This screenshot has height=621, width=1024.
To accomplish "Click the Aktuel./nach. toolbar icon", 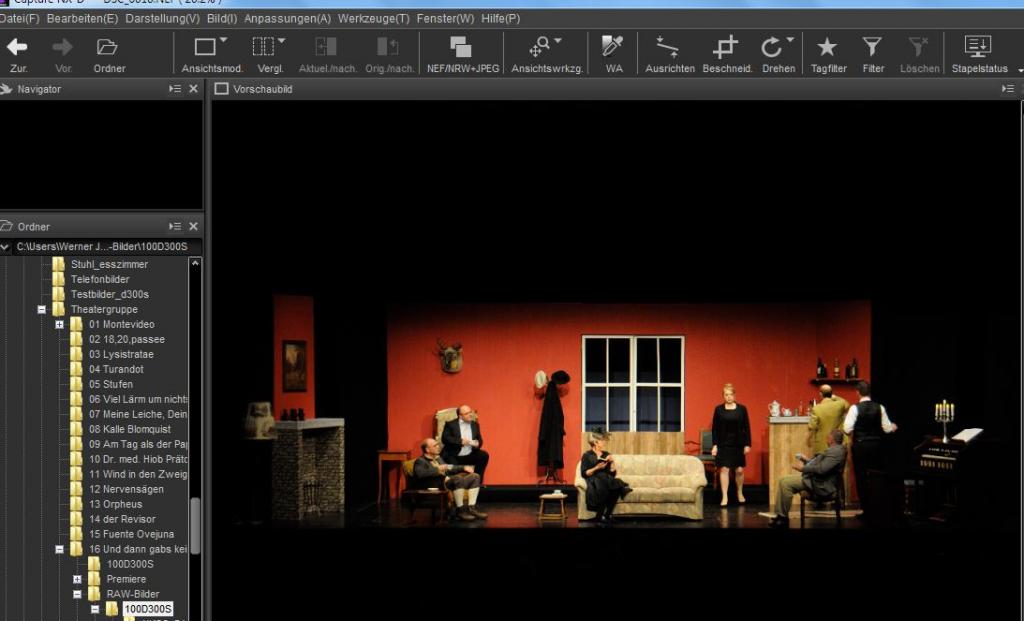I will point(326,47).
